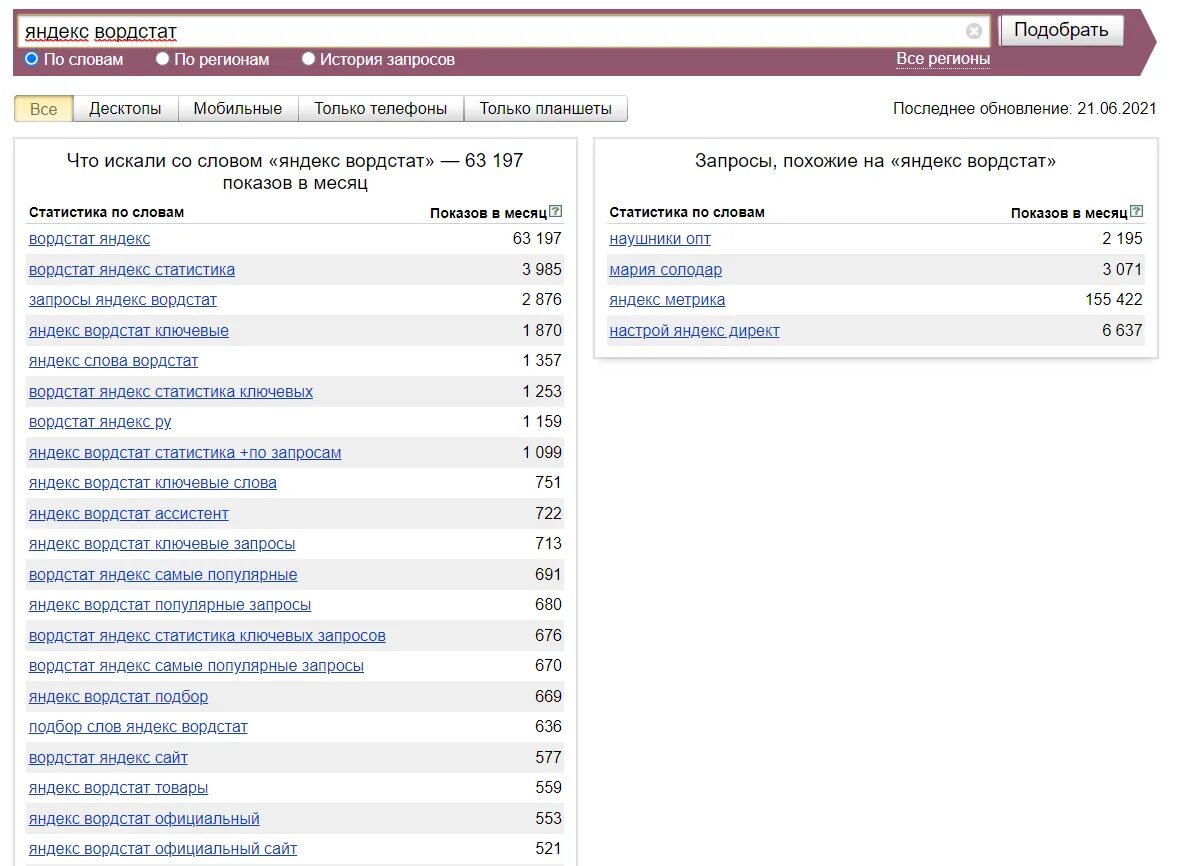Click the '63 197' impressions value
1183x866 pixels.
(537, 239)
